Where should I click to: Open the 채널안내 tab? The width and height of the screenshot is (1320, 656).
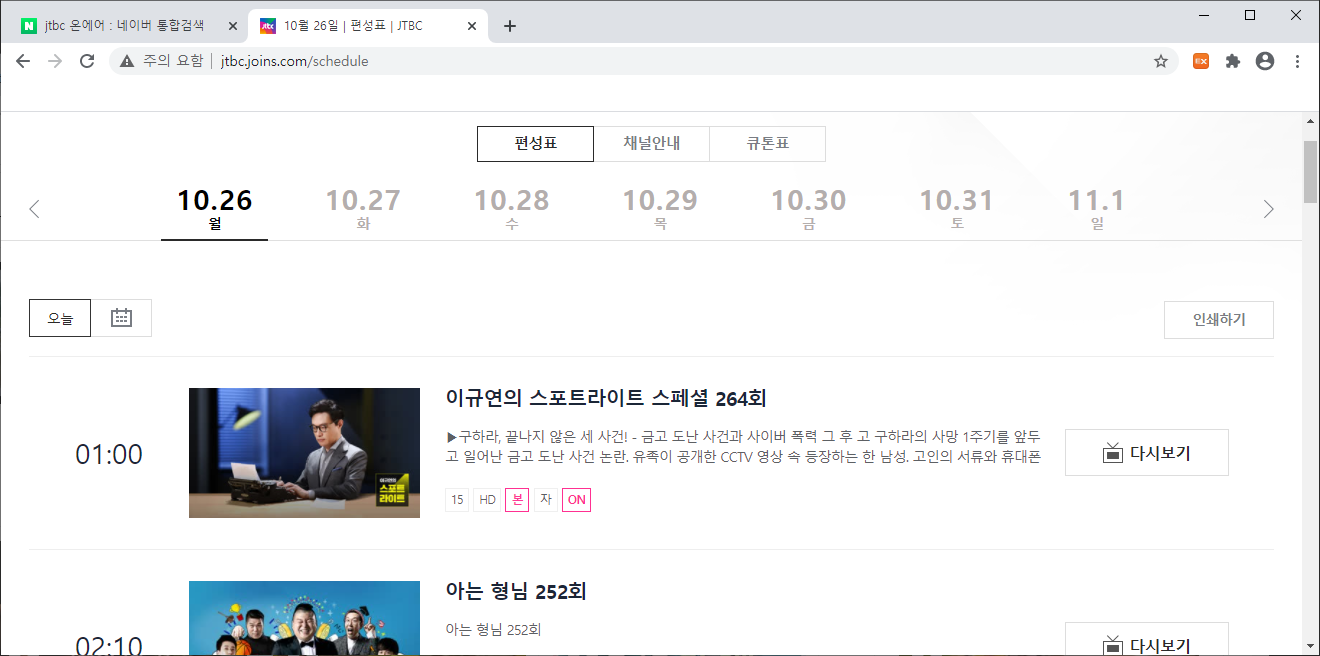coord(652,144)
